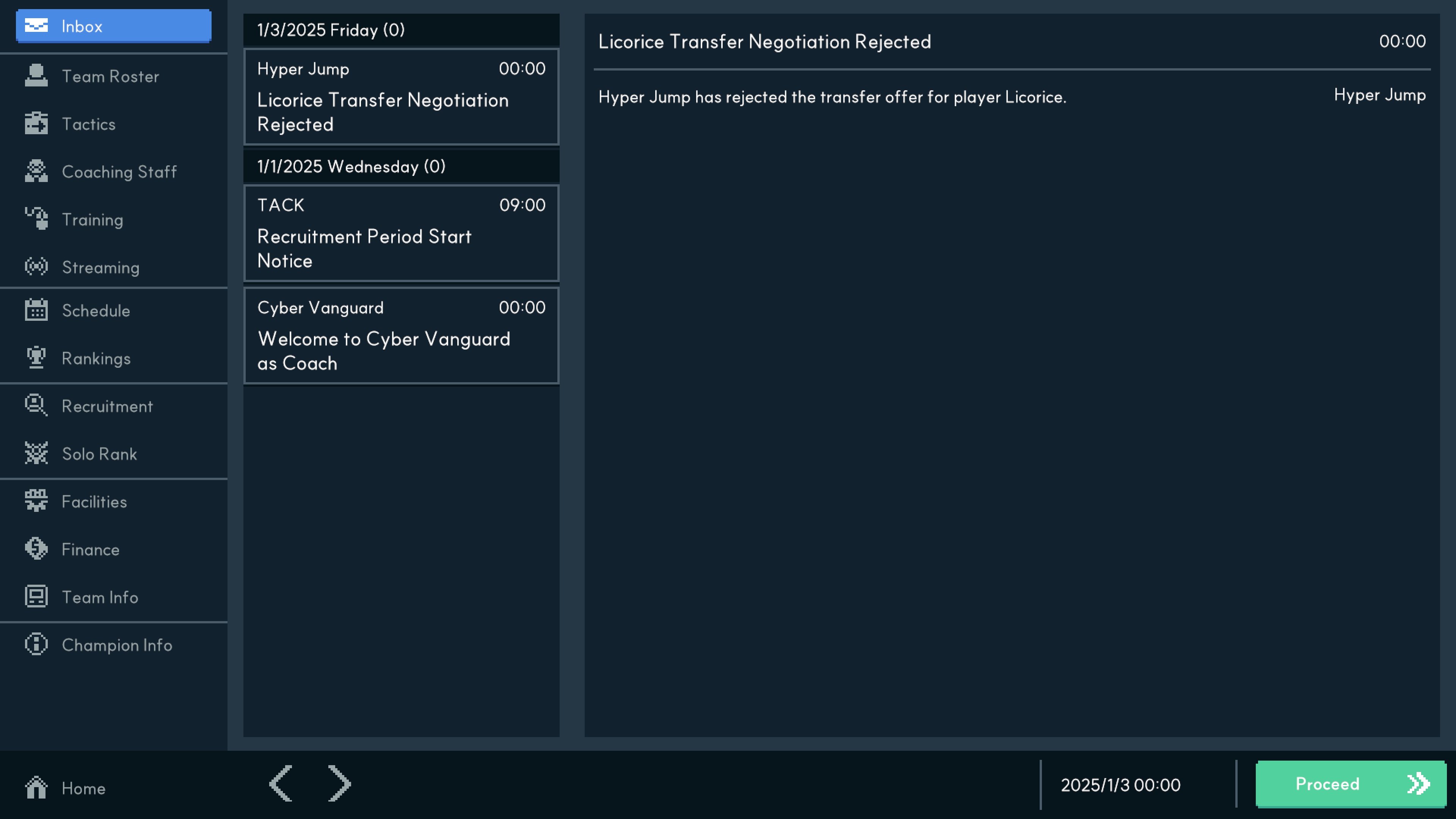Open Tactics via its briefcase icon
1456x819 pixels.
(36, 123)
